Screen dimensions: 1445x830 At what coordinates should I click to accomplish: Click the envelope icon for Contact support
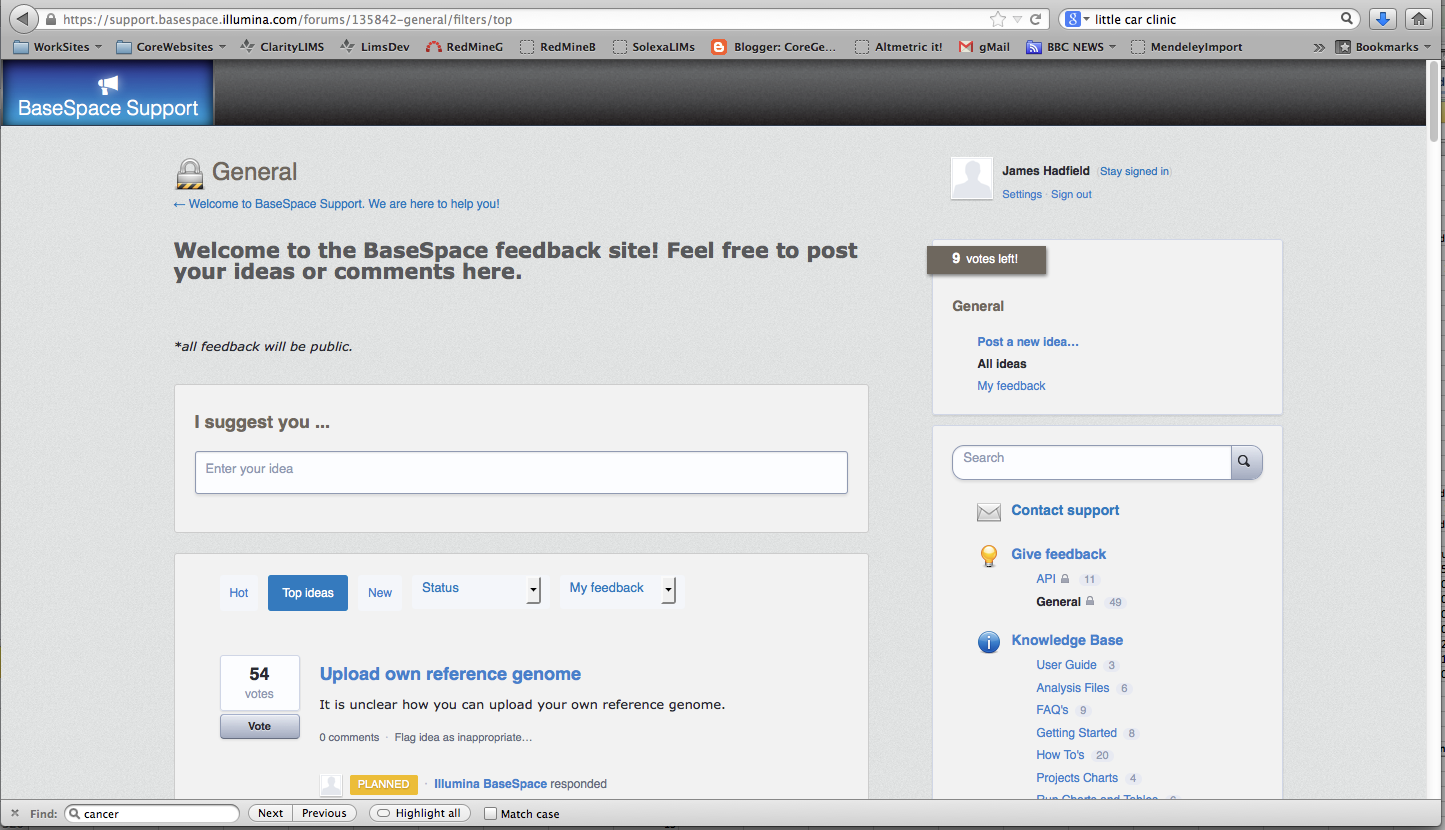click(x=988, y=512)
